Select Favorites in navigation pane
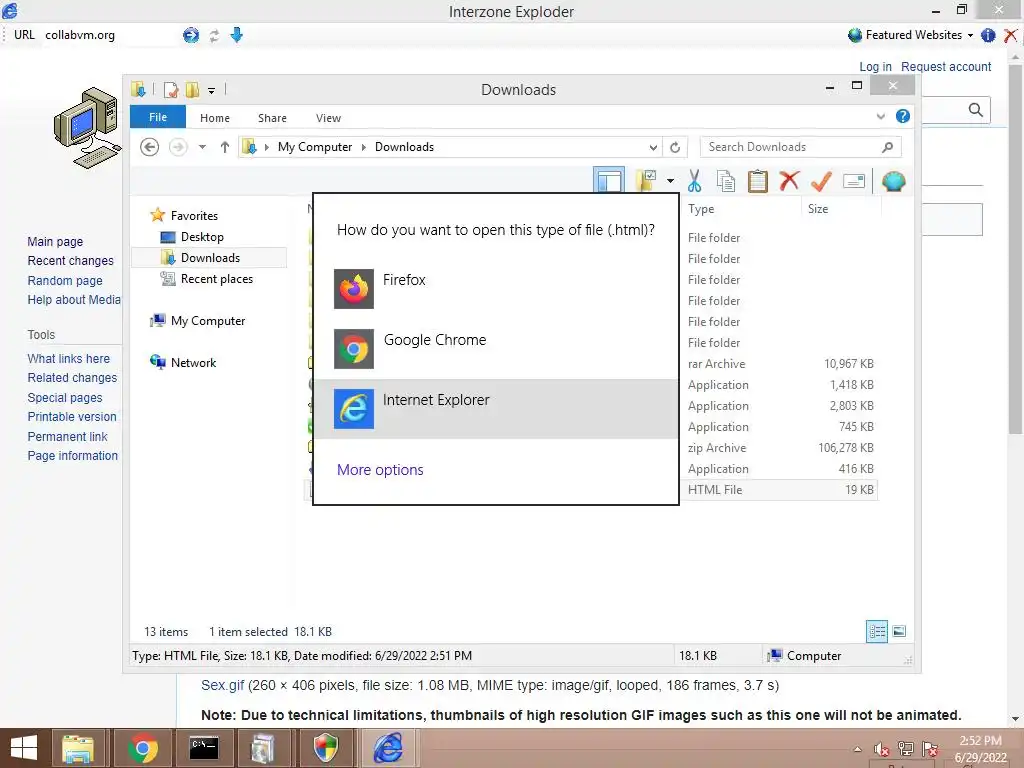The height and width of the screenshot is (768, 1024). tap(194, 216)
